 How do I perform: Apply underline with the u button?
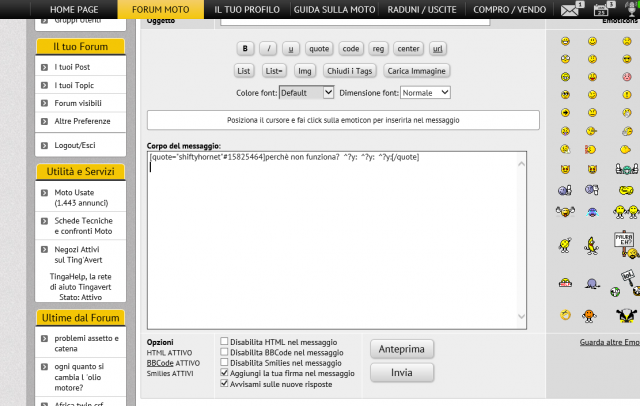[291, 48]
